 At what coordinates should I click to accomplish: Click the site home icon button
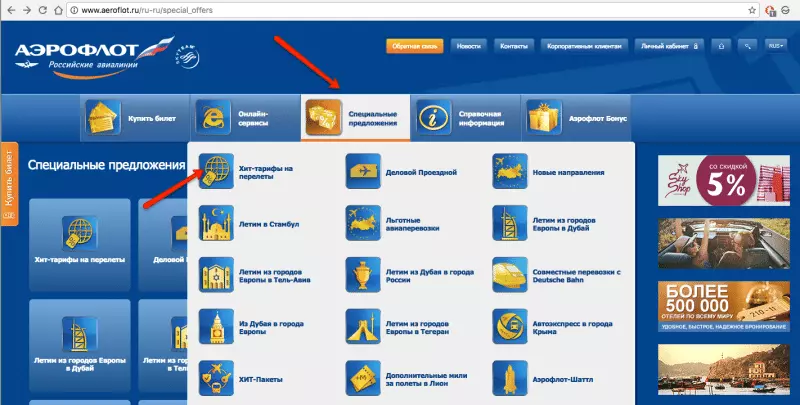pyautogui.click(x=721, y=46)
